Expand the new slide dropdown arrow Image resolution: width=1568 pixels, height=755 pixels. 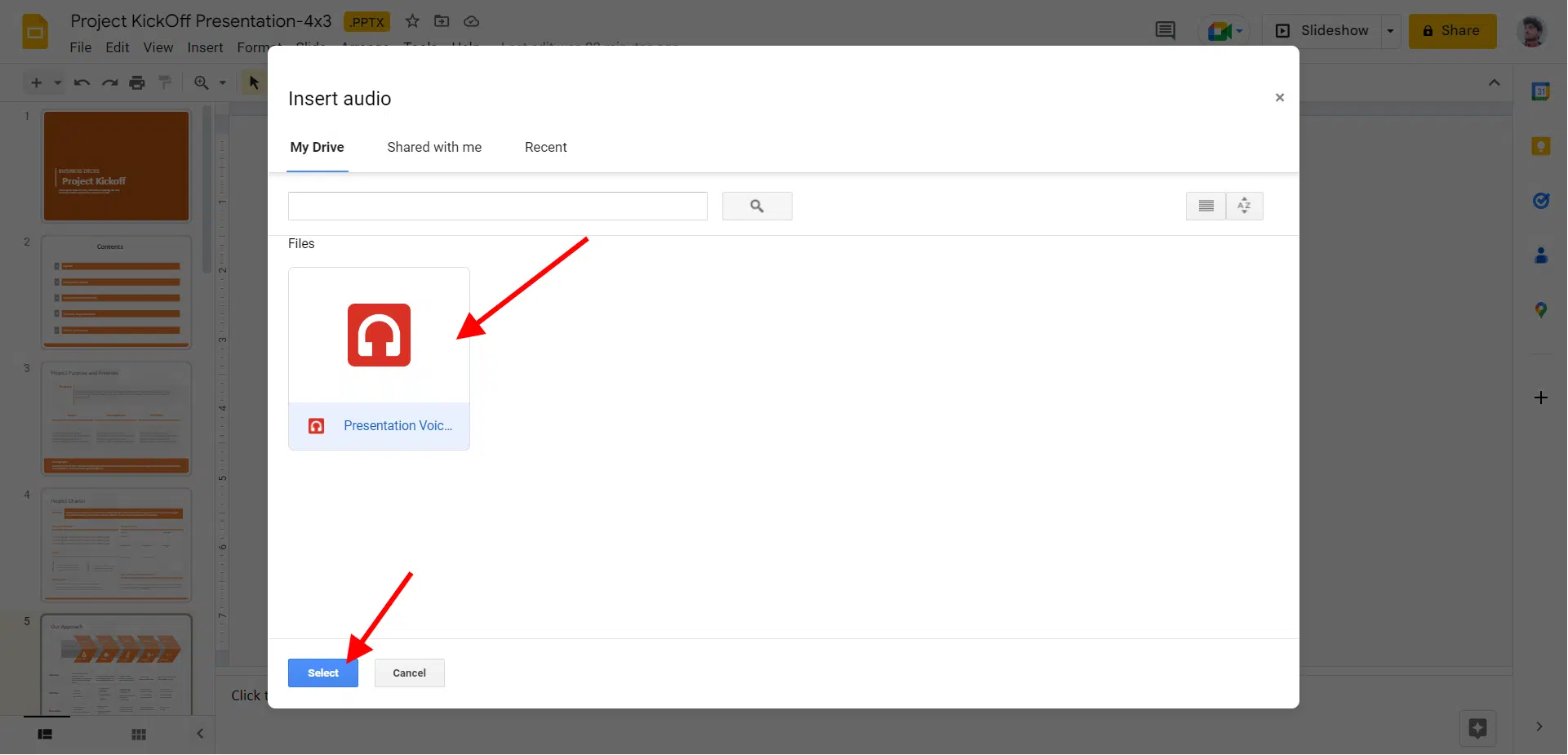[x=58, y=82]
